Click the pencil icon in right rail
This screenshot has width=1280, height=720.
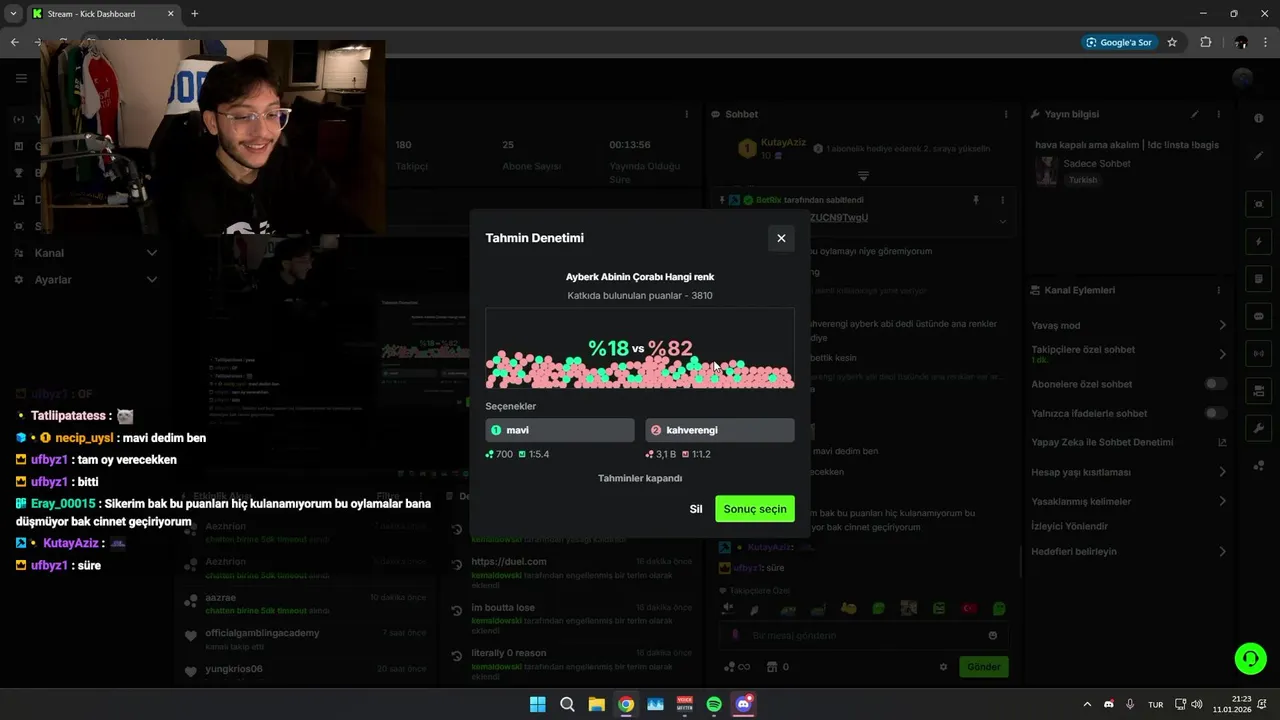(x=1258, y=156)
